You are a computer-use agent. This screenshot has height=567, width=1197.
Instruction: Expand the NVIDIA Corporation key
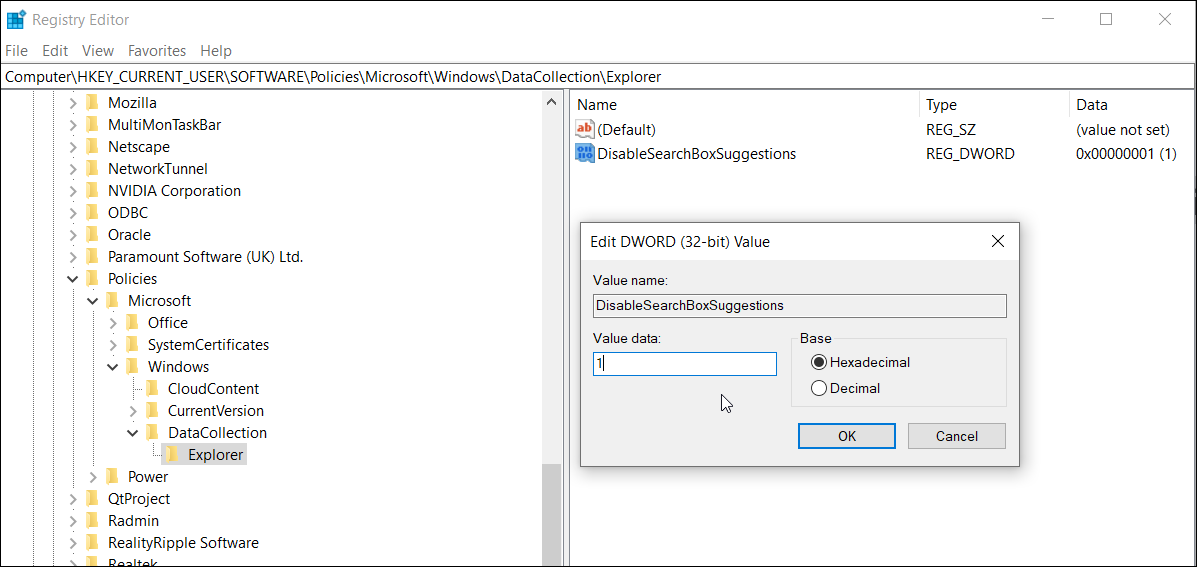[73, 191]
